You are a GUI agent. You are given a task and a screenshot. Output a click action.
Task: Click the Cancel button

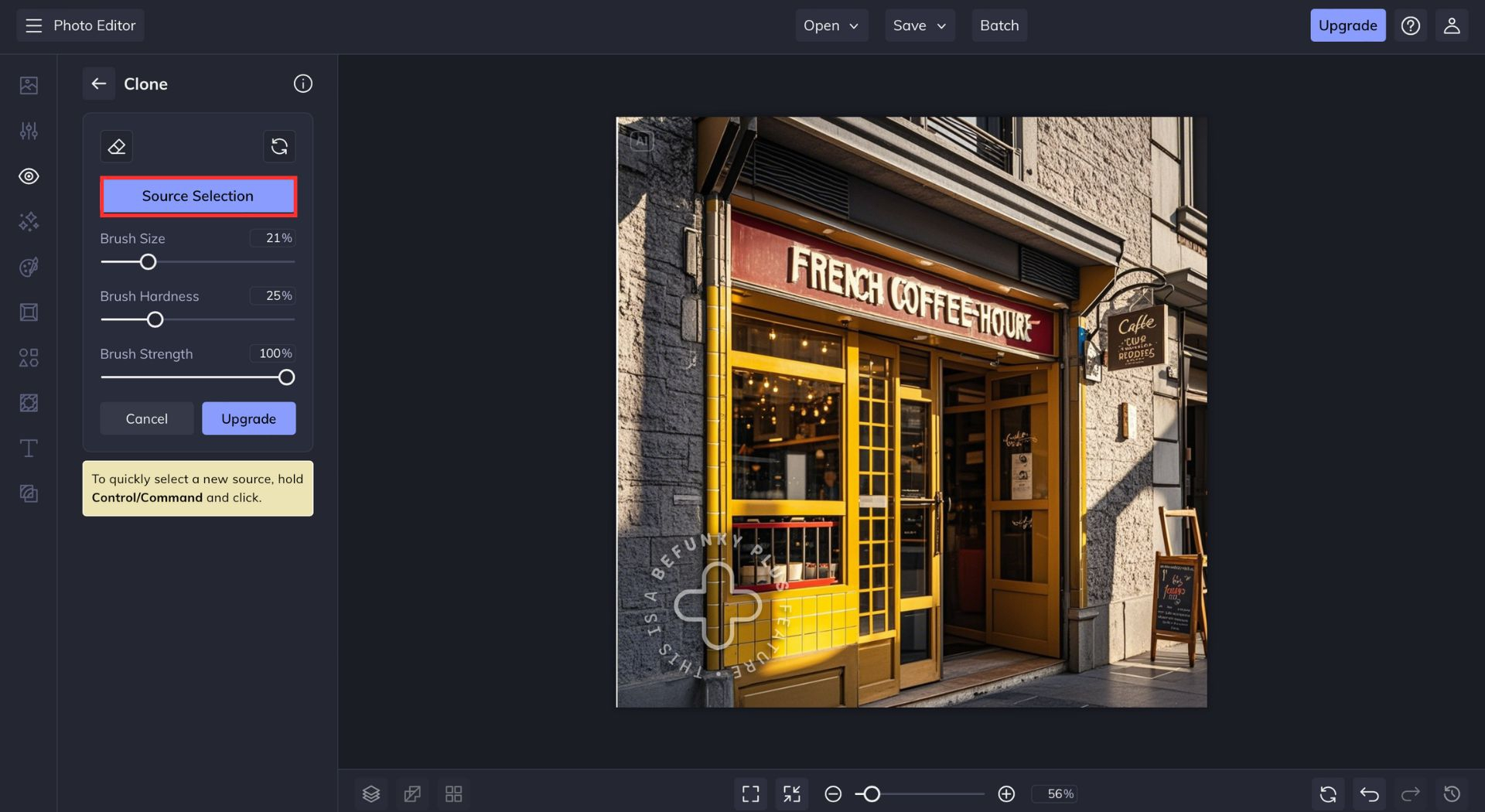pyautogui.click(x=147, y=418)
